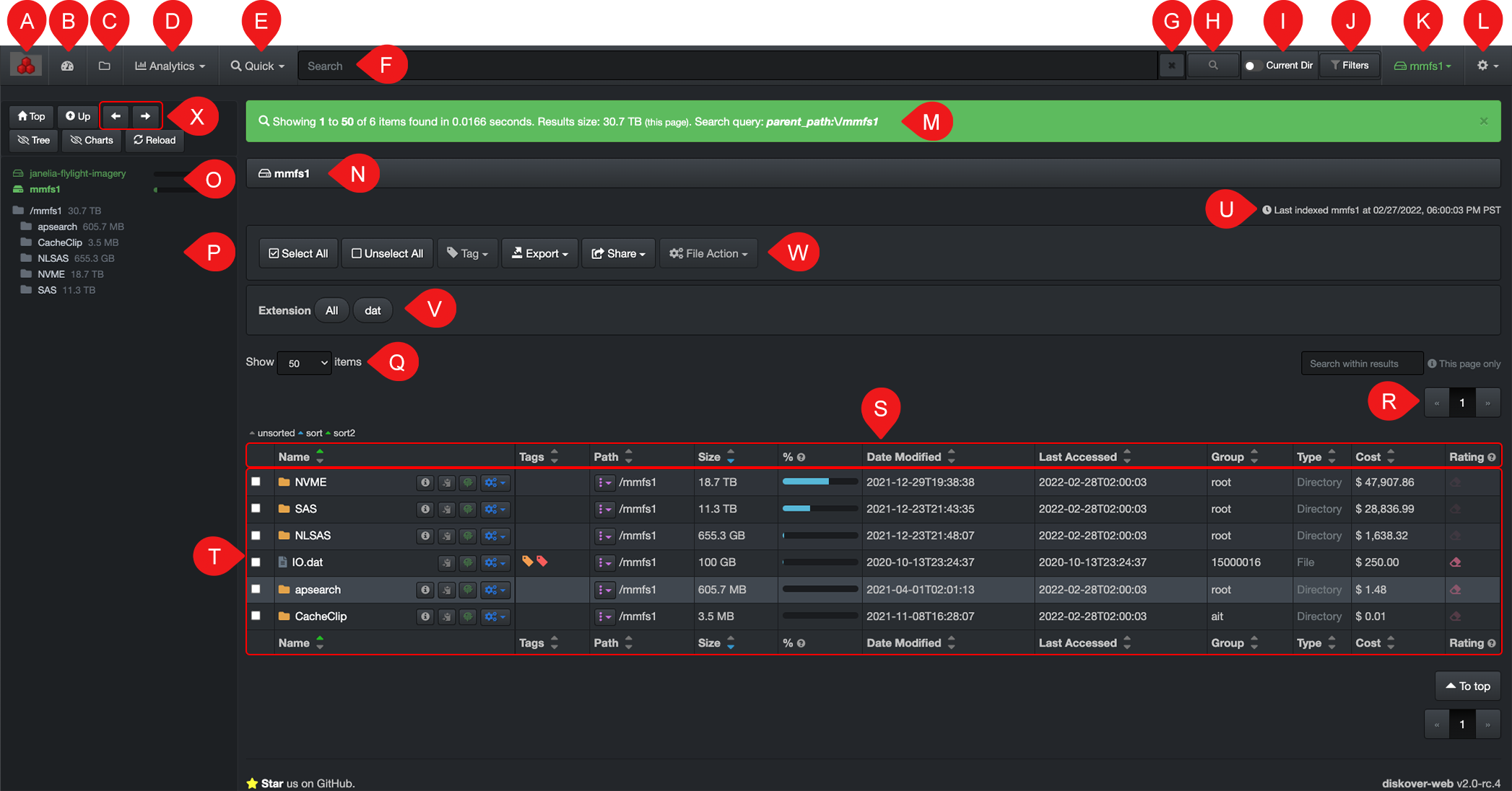The height and width of the screenshot is (791, 1512).
Task: Toggle the Current Dir switch
Action: click(x=1253, y=66)
